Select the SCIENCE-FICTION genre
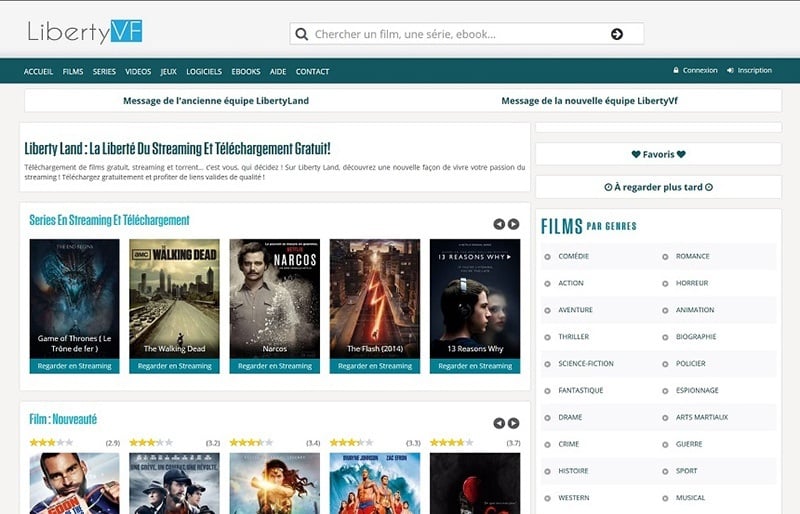The width and height of the screenshot is (800, 514). 586,363
